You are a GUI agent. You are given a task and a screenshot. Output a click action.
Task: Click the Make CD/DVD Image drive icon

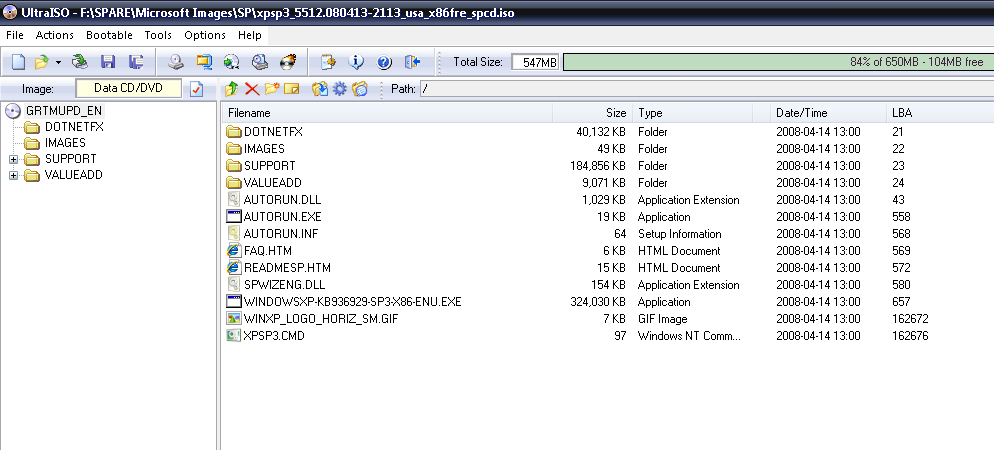176,62
